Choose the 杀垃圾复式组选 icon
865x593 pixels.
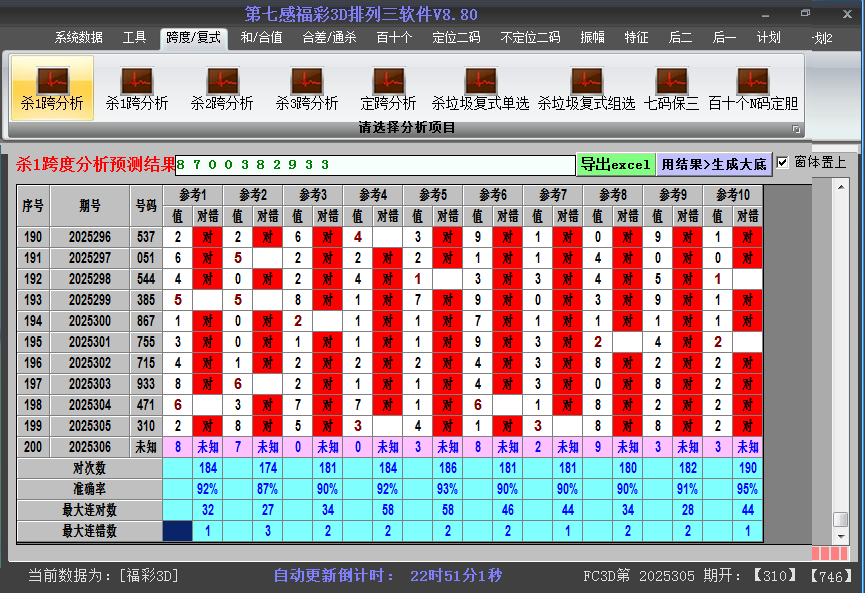(586, 87)
